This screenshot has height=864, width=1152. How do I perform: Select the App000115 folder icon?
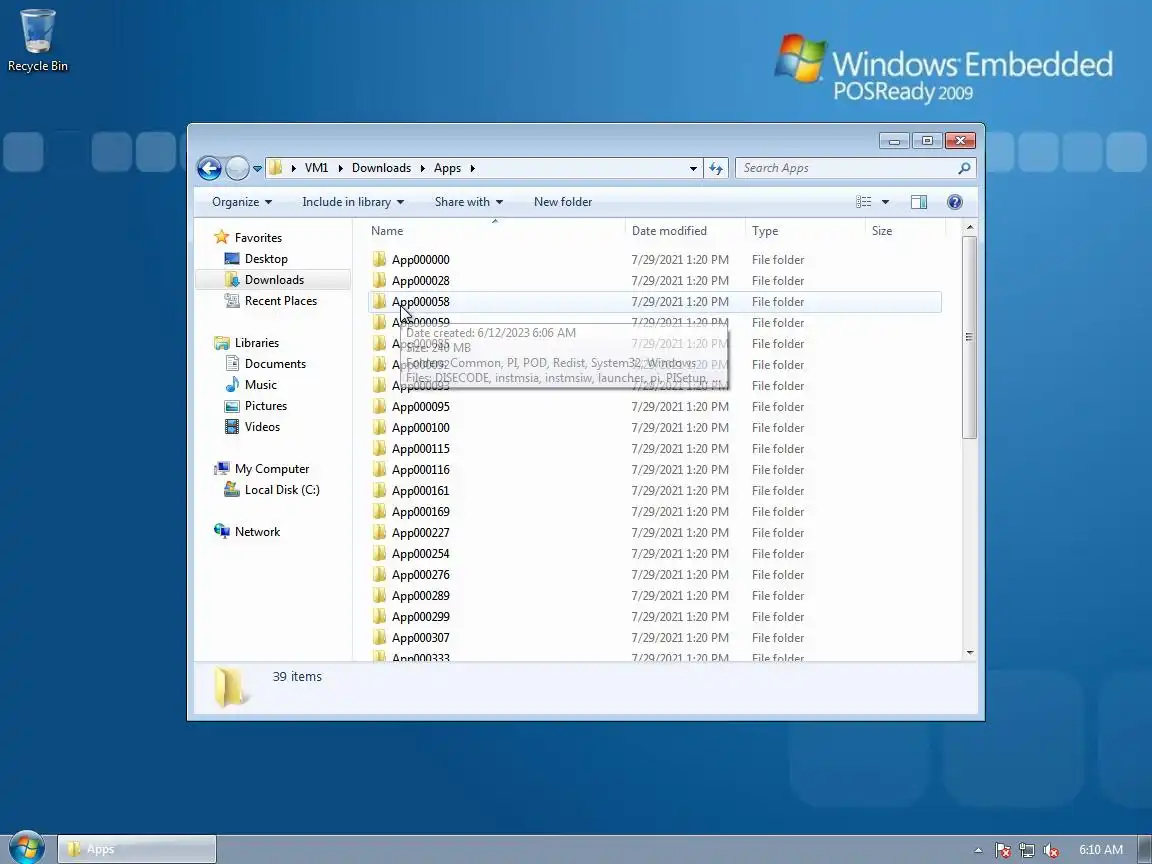(379, 448)
